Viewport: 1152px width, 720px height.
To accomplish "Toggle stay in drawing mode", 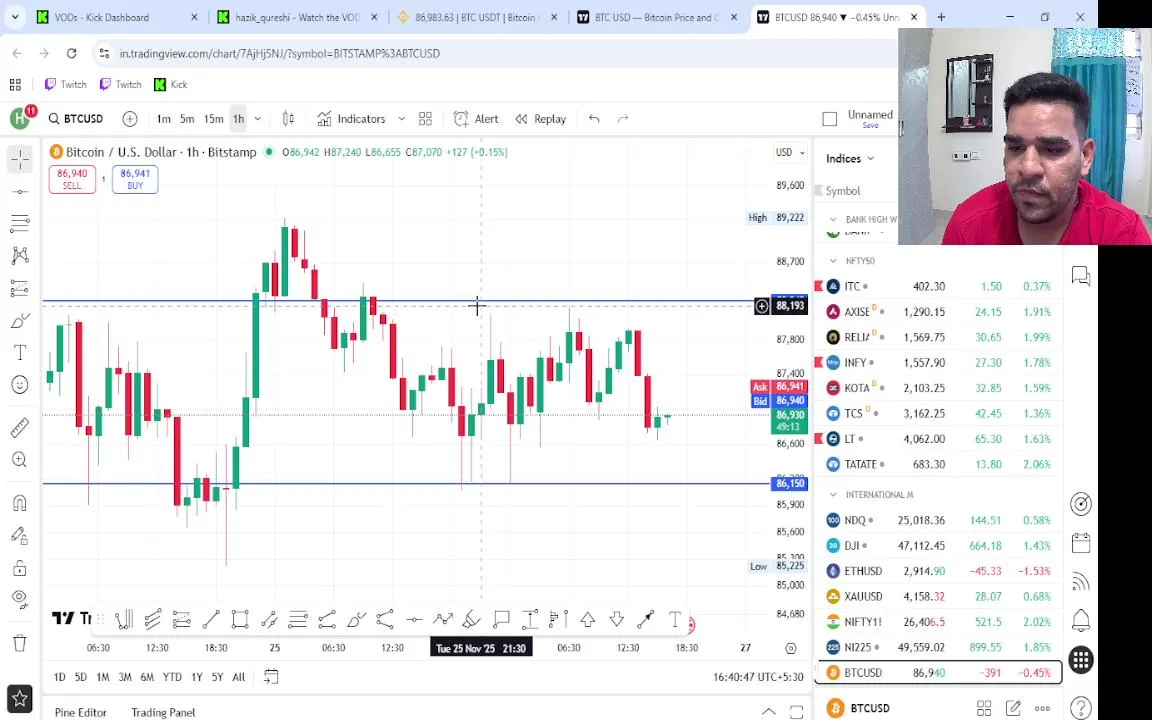I will pos(20,536).
